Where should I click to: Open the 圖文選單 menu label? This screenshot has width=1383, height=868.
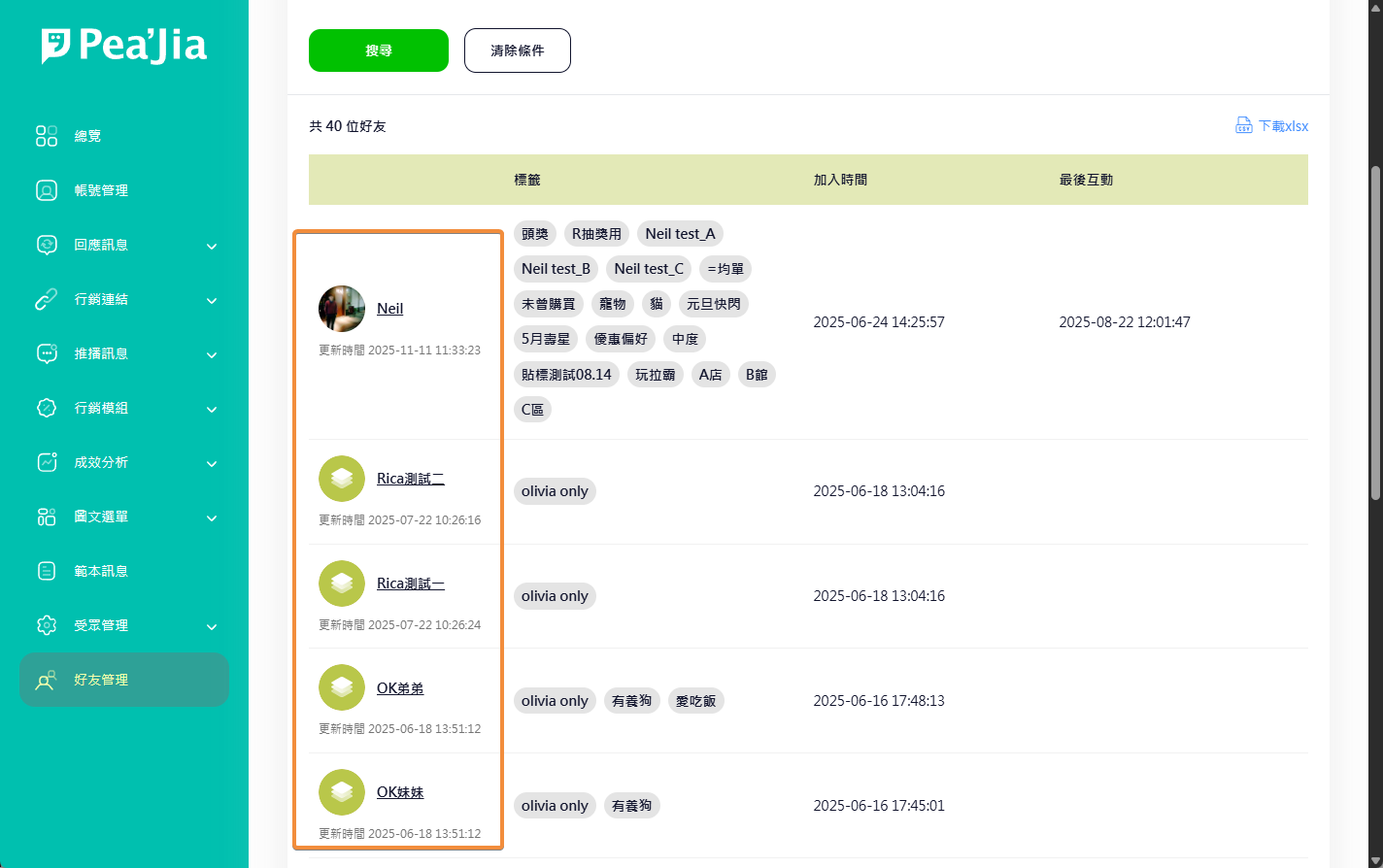pyautogui.click(x=101, y=517)
